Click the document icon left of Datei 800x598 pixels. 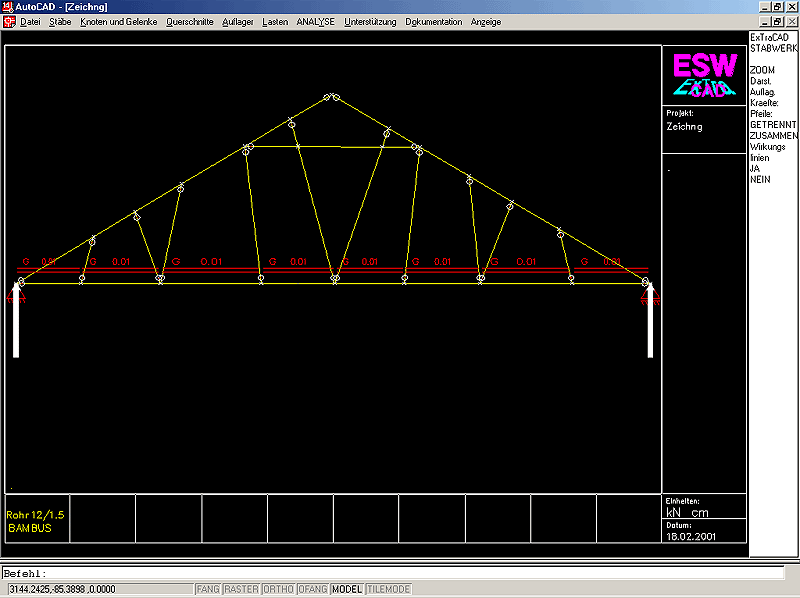[9, 22]
